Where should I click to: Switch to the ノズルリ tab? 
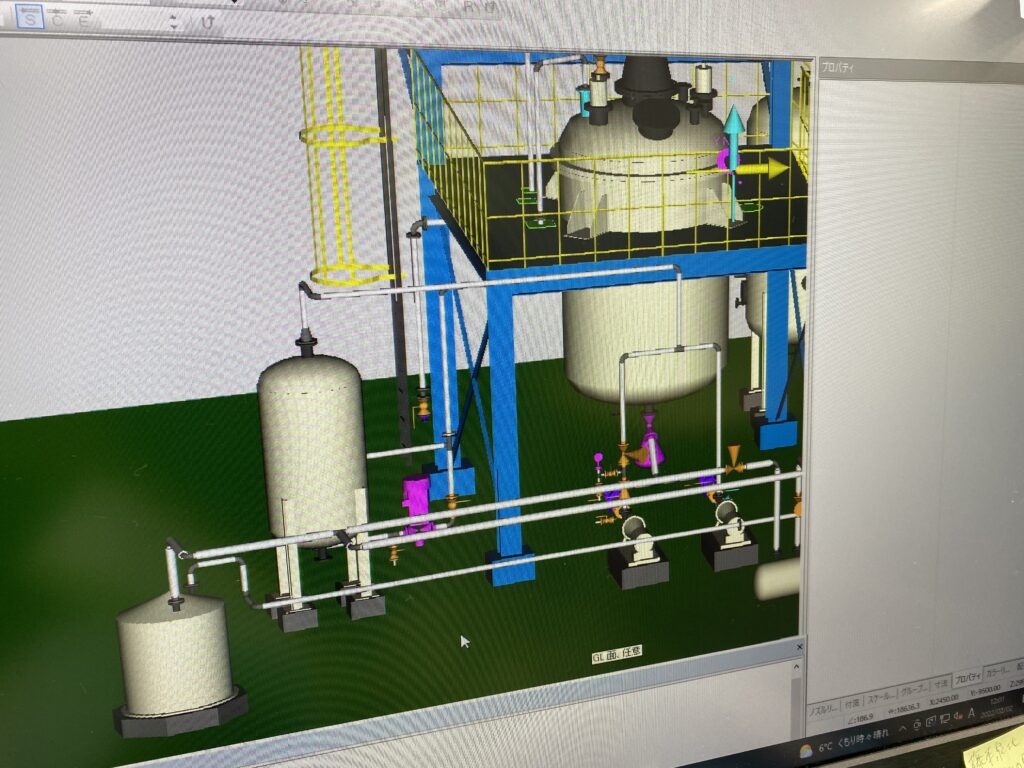tap(825, 711)
